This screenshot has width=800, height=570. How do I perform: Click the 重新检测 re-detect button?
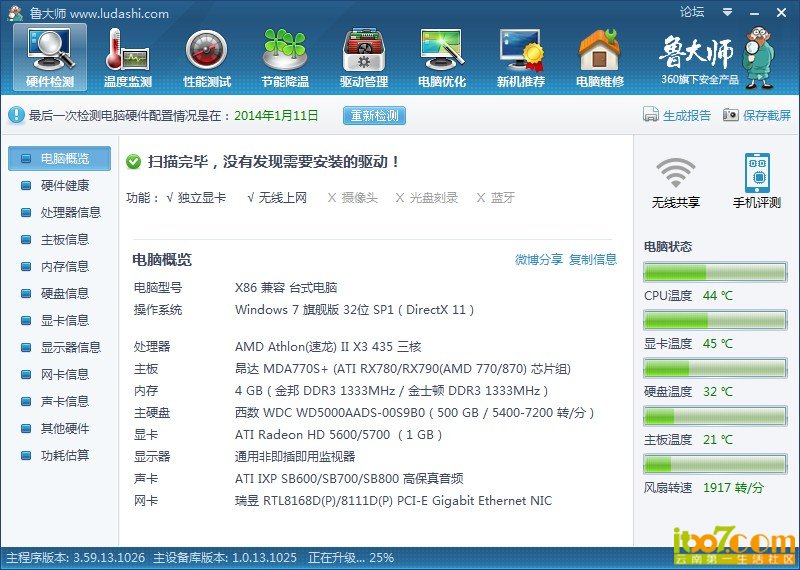pyautogui.click(x=374, y=115)
